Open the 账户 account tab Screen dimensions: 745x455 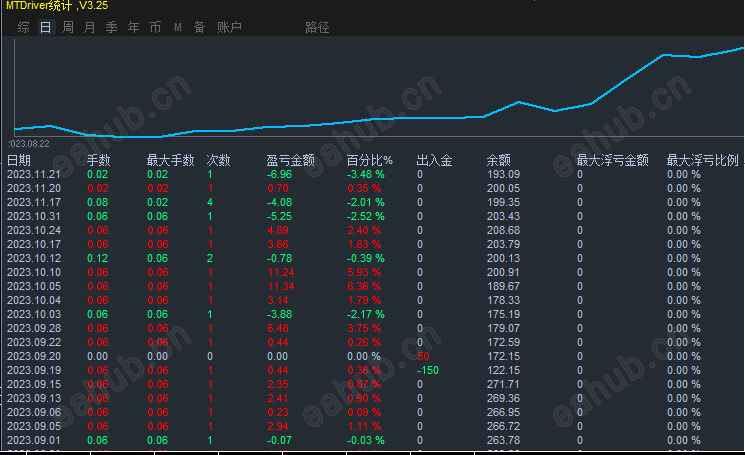coord(229,27)
